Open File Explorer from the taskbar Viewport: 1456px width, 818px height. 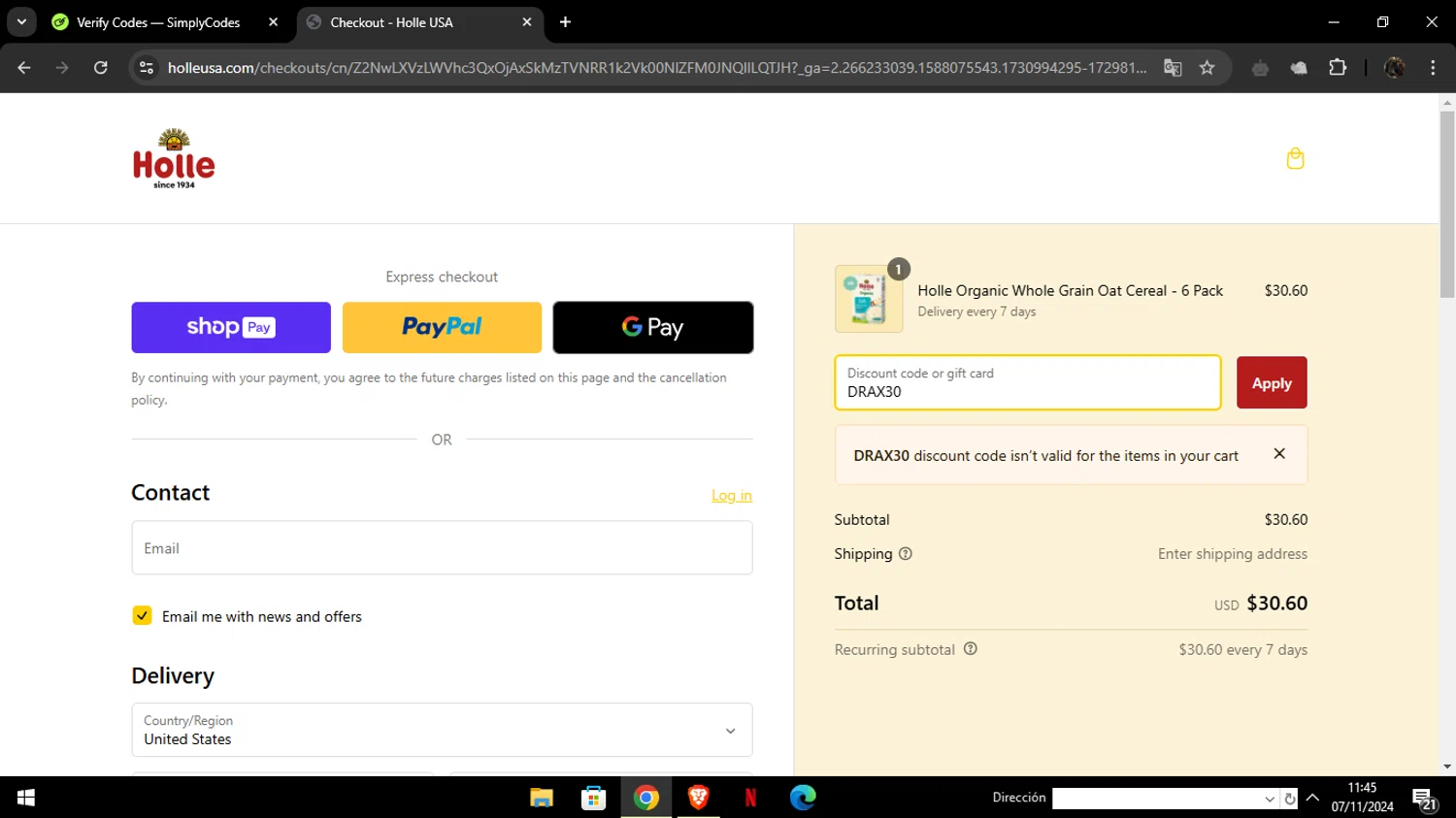click(x=542, y=798)
